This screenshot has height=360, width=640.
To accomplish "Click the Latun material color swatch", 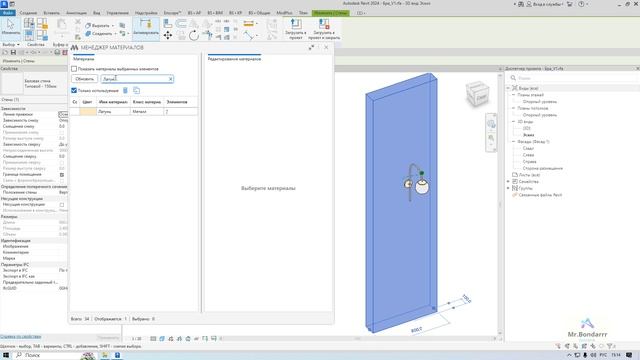I will [88, 111].
